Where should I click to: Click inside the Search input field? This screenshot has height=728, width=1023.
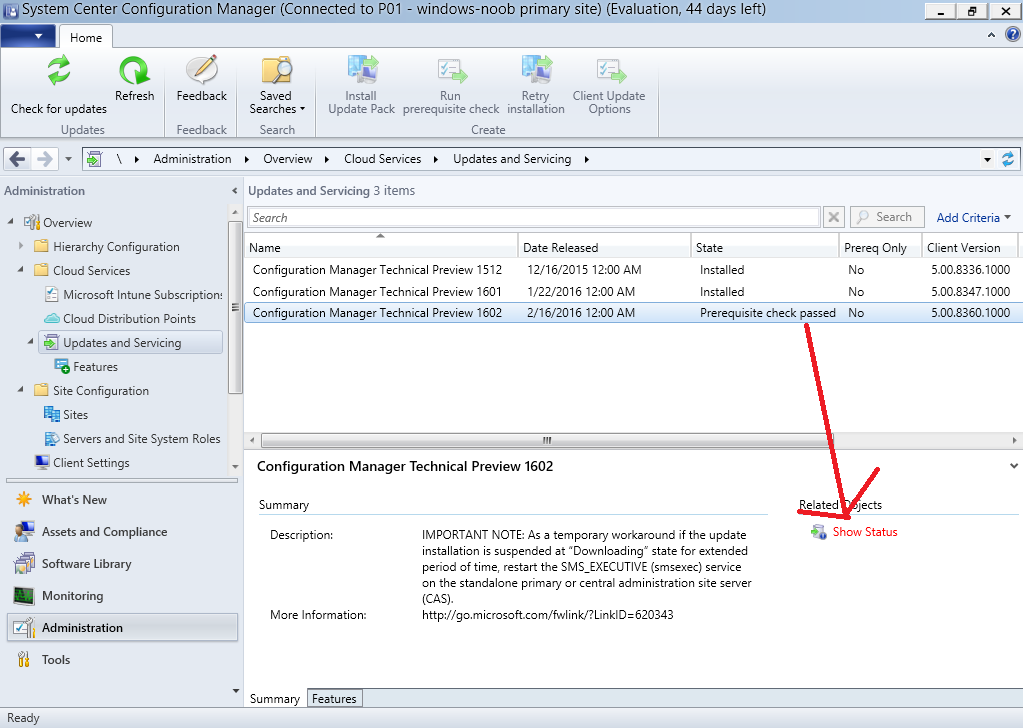534,217
